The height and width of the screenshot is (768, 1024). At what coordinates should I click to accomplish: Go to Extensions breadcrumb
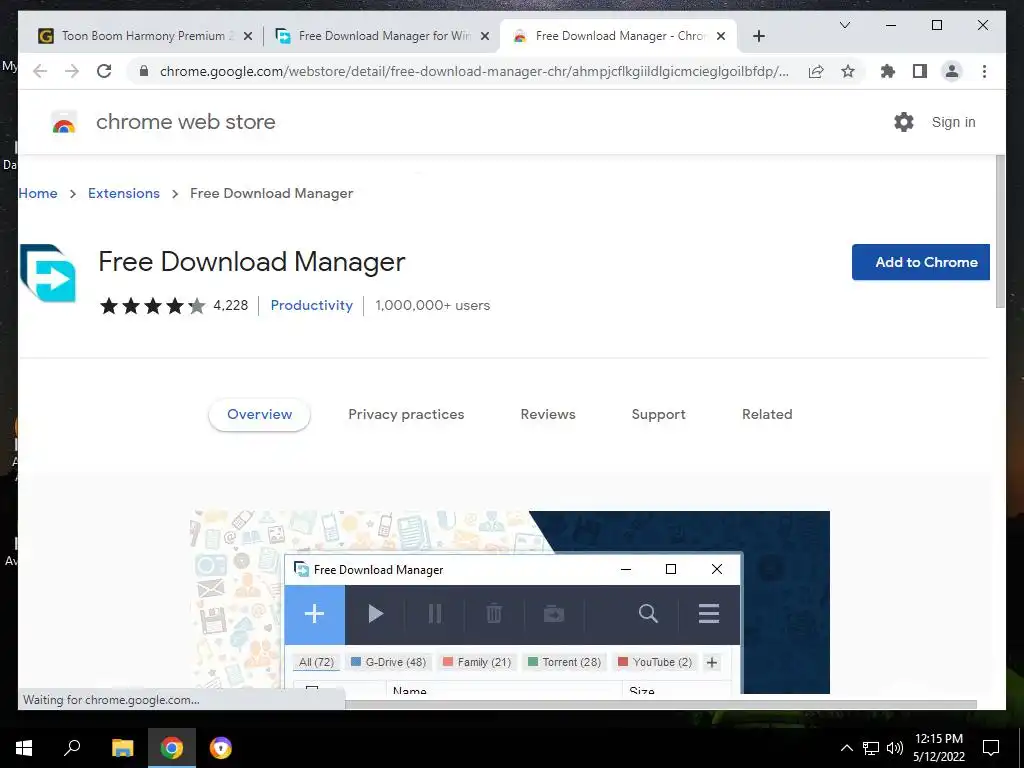point(123,193)
